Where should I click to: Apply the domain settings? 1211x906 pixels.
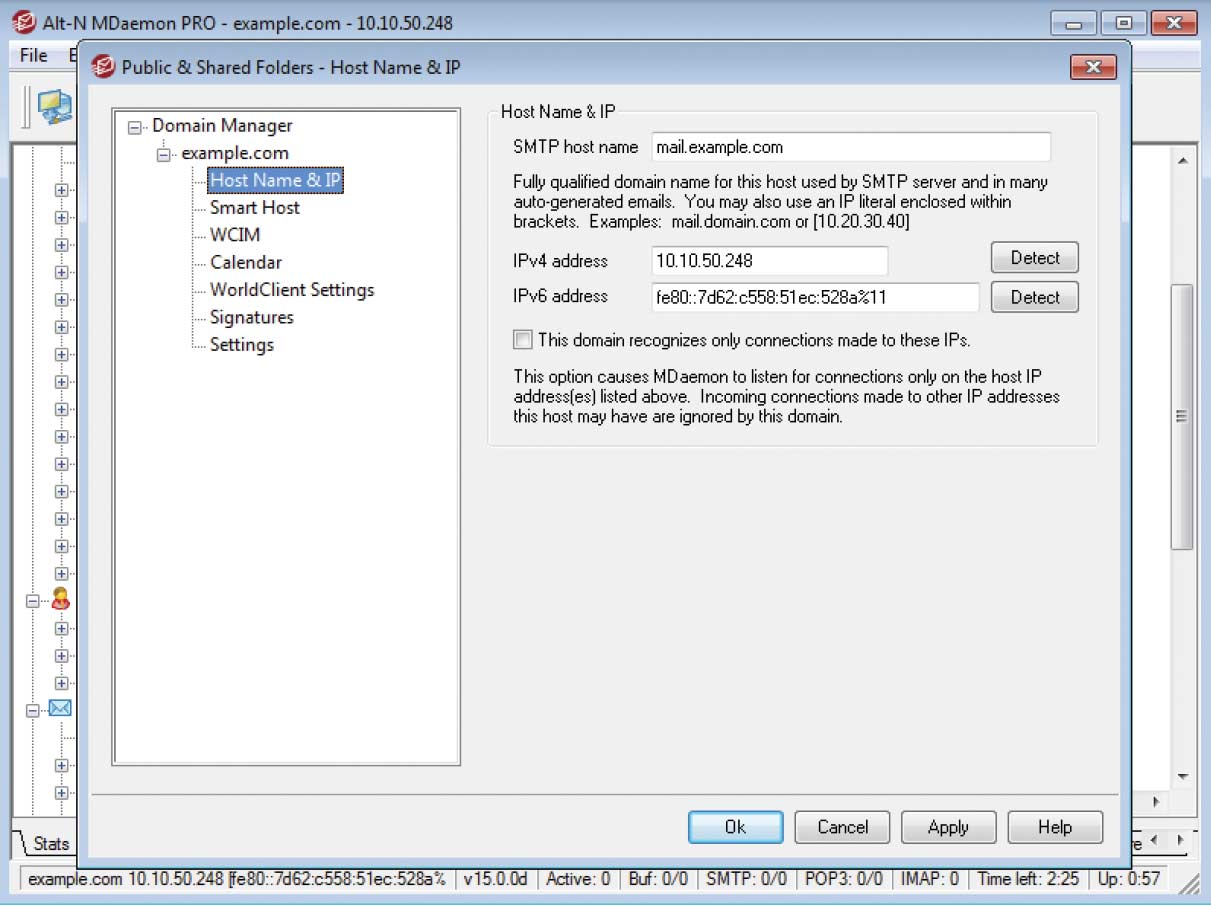pos(948,827)
